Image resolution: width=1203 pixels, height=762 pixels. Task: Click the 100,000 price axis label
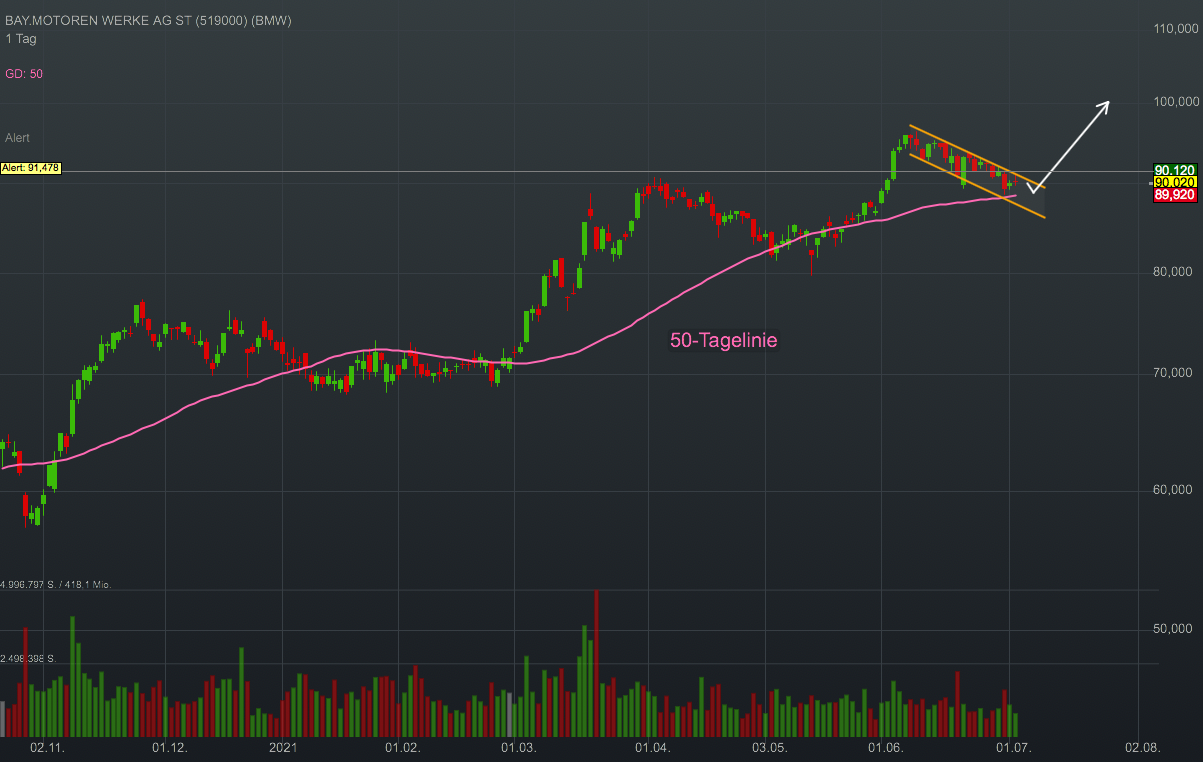tap(1176, 102)
